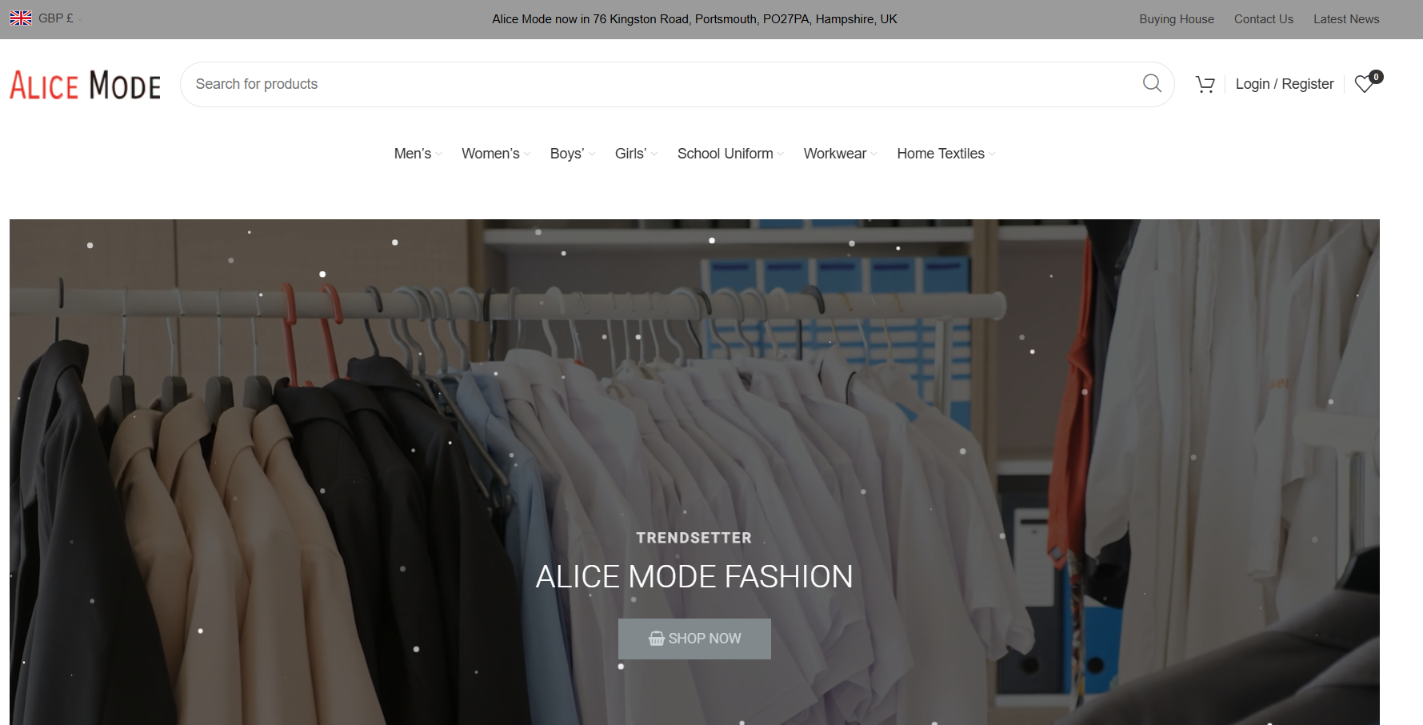
Task: Focus the Search for products field
Action: coord(650,84)
